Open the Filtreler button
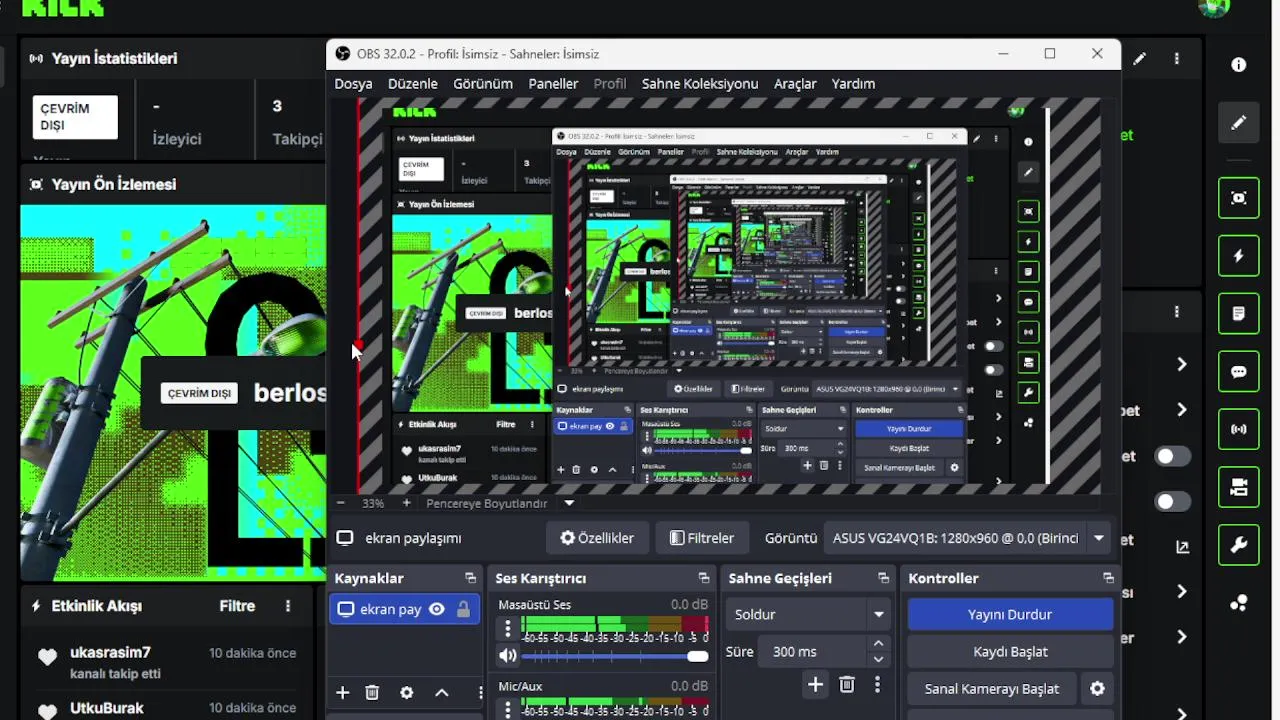This screenshot has width=1280, height=720. coord(702,538)
